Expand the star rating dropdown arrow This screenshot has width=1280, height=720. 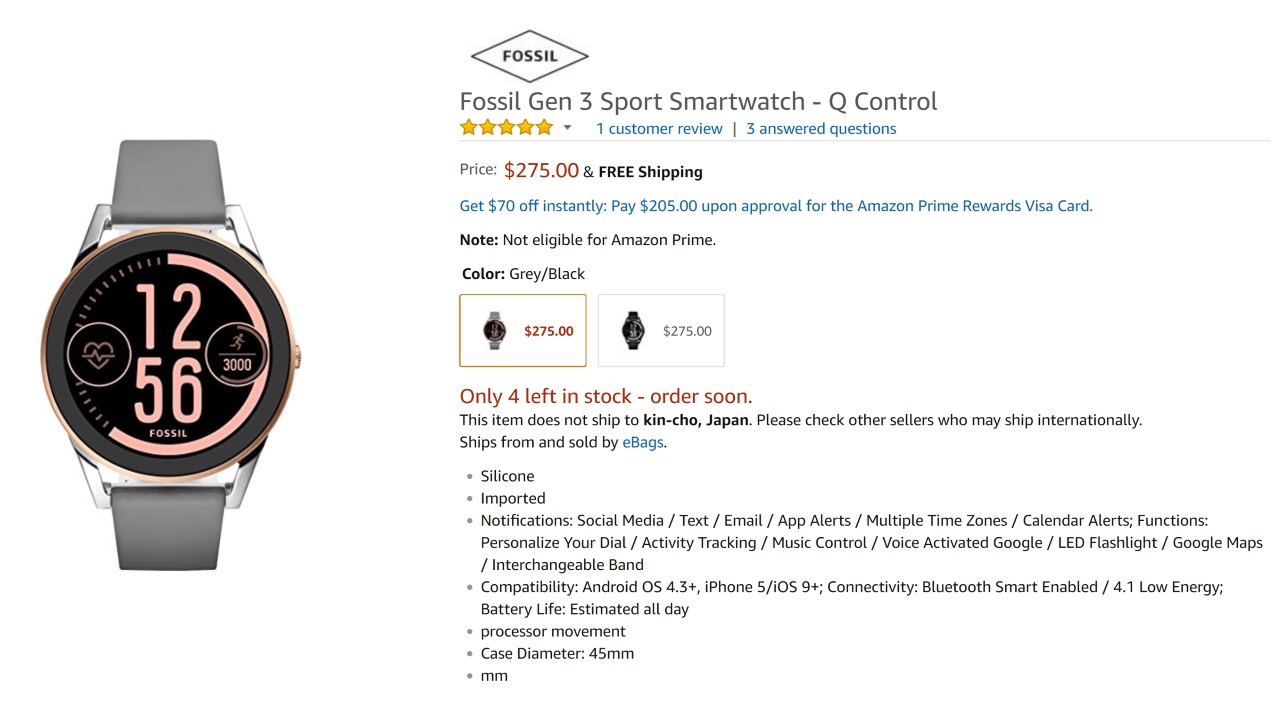tap(567, 128)
